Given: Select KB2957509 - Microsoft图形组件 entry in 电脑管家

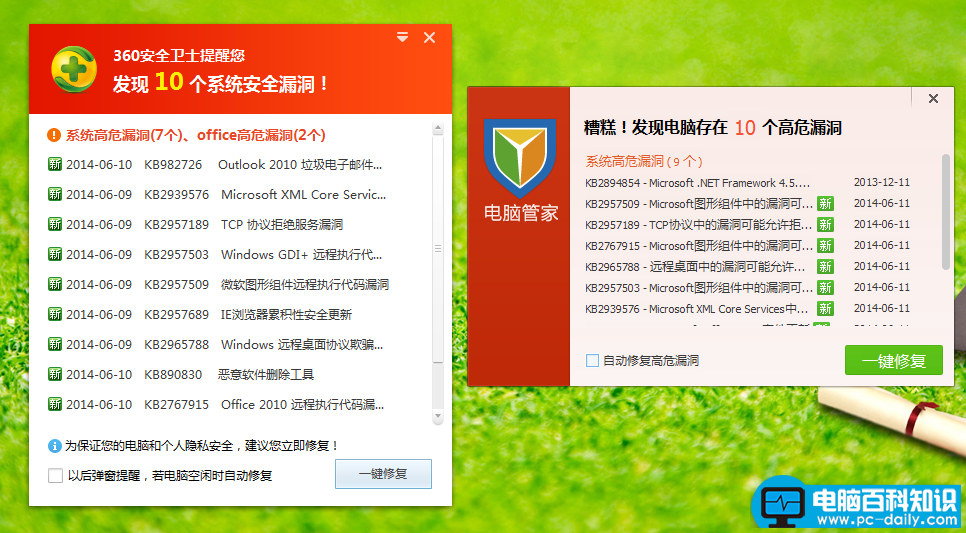Looking at the screenshot, I should tap(699, 203).
